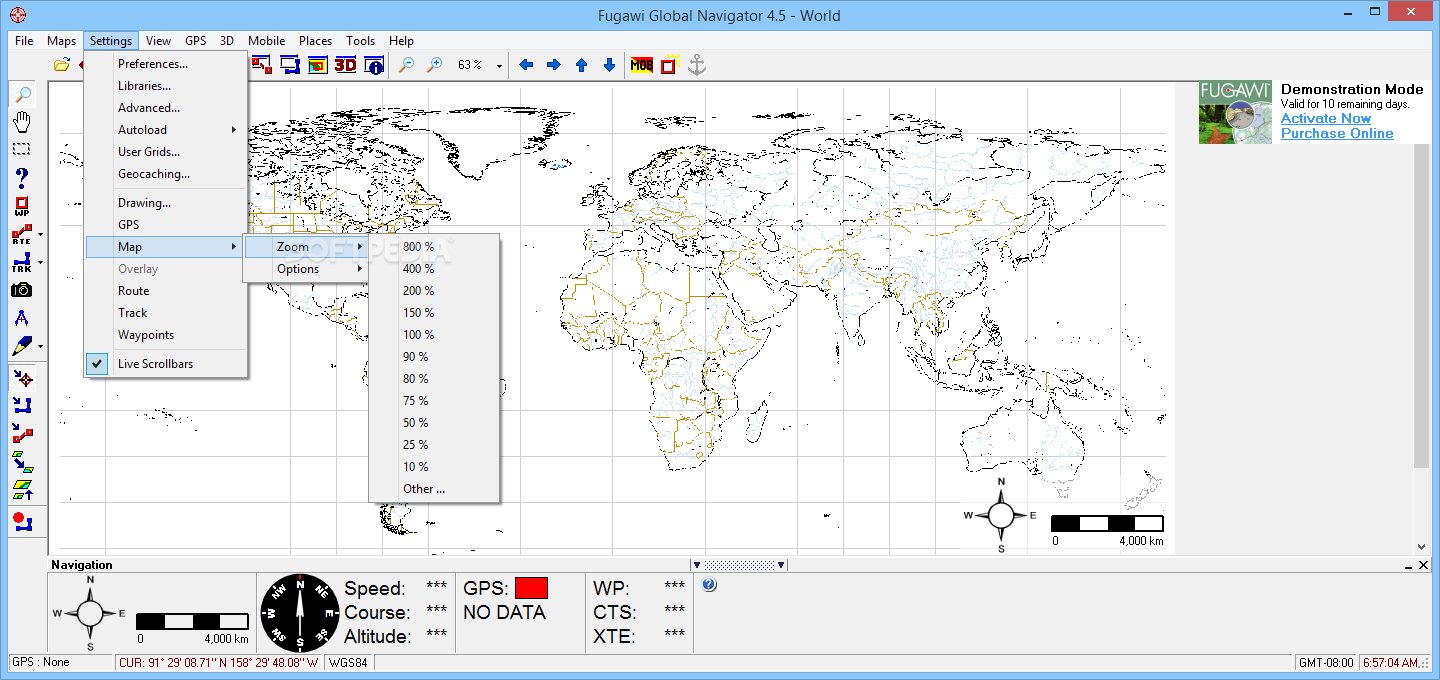Open the Mobile menu
This screenshot has width=1440, height=680.
click(266, 41)
